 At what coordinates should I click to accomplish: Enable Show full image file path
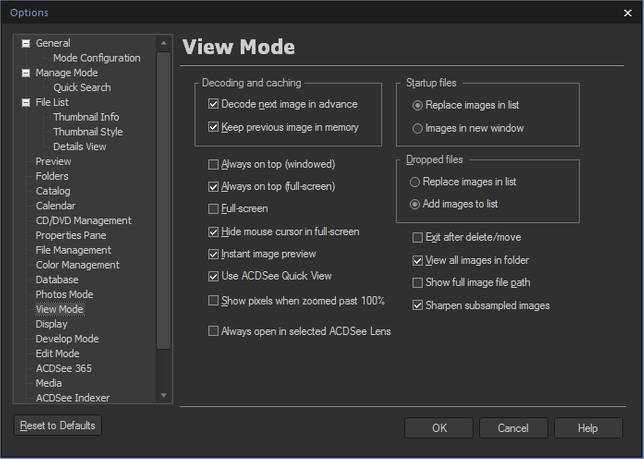click(x=417, y=282)
